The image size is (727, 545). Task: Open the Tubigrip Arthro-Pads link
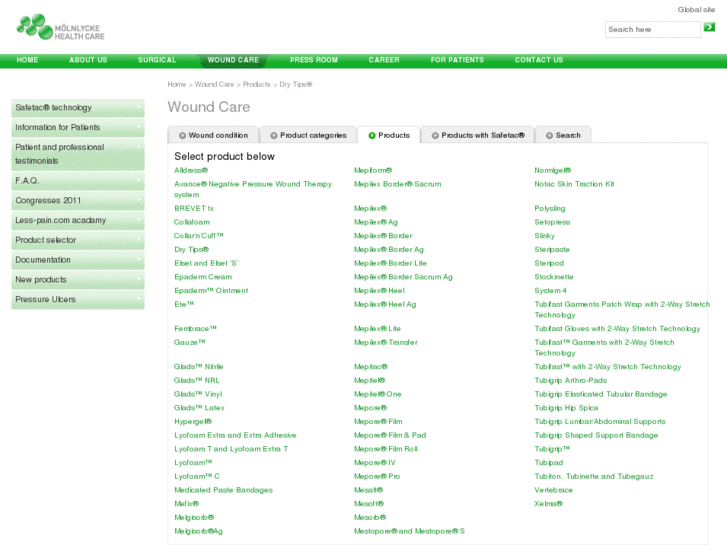[570, 380]
